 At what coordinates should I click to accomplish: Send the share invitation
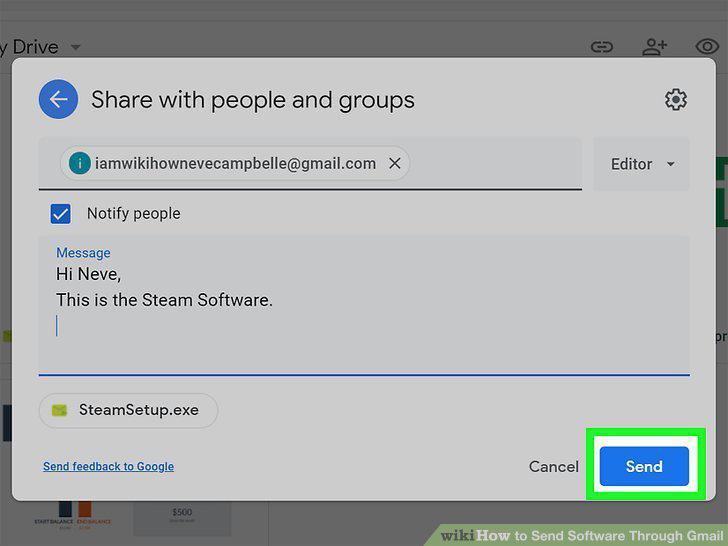coord(644,466)
